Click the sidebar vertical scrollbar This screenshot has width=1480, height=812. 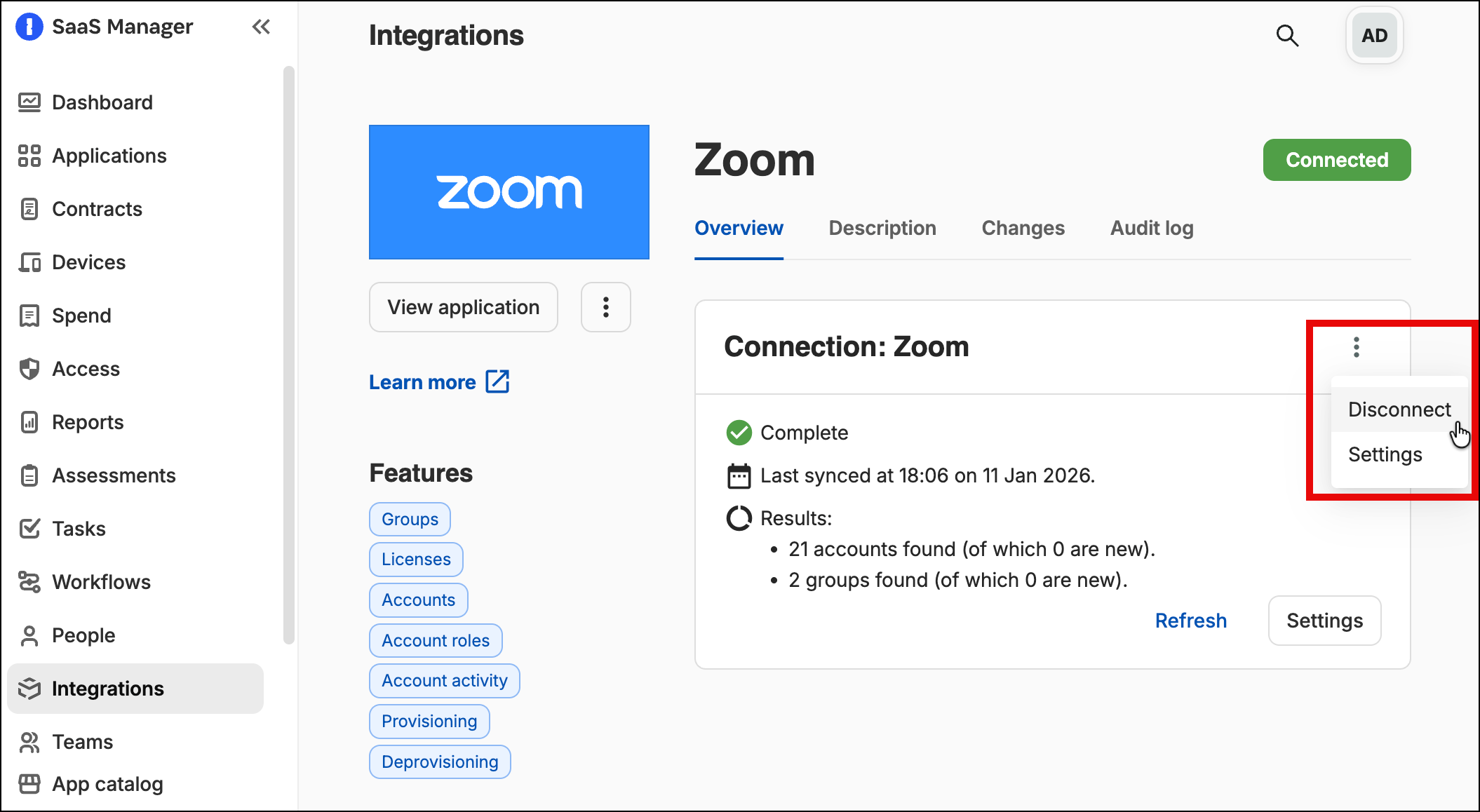[288, 355]
